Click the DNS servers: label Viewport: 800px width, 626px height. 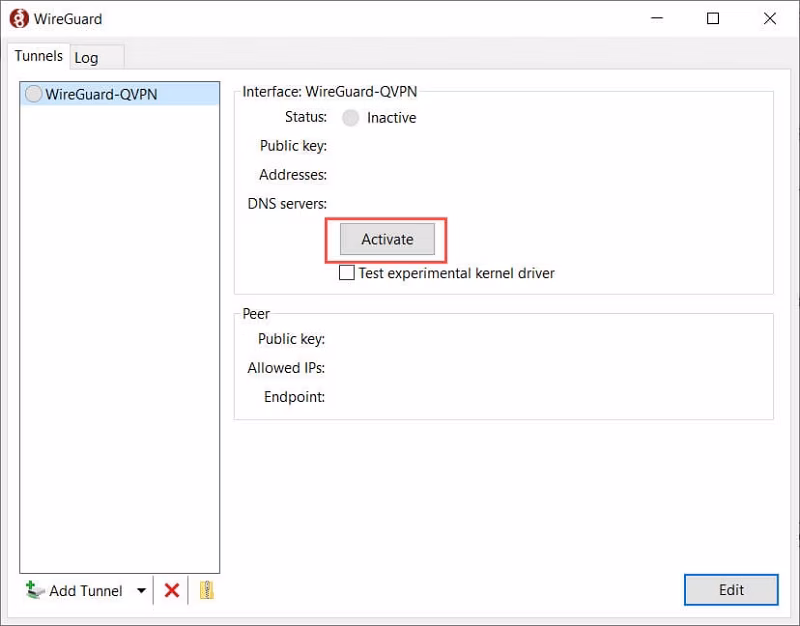coord(287,204)
